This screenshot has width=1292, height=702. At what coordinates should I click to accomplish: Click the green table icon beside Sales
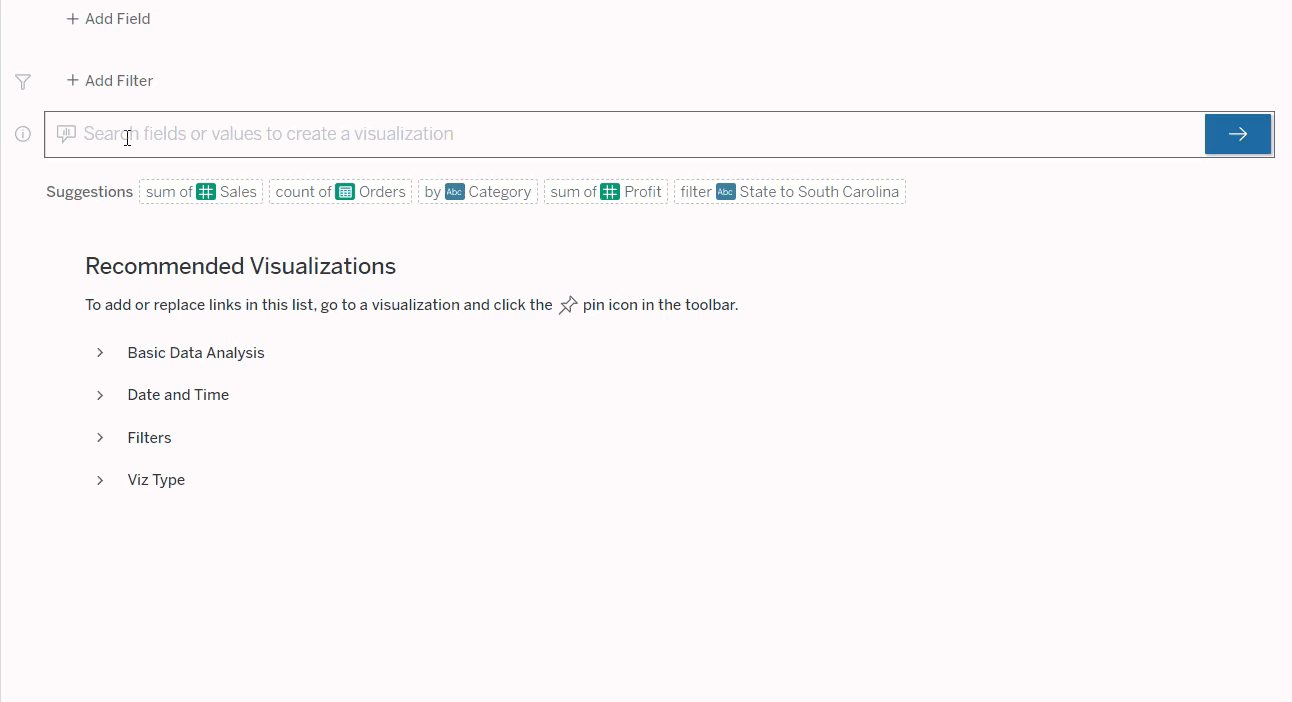206,190
